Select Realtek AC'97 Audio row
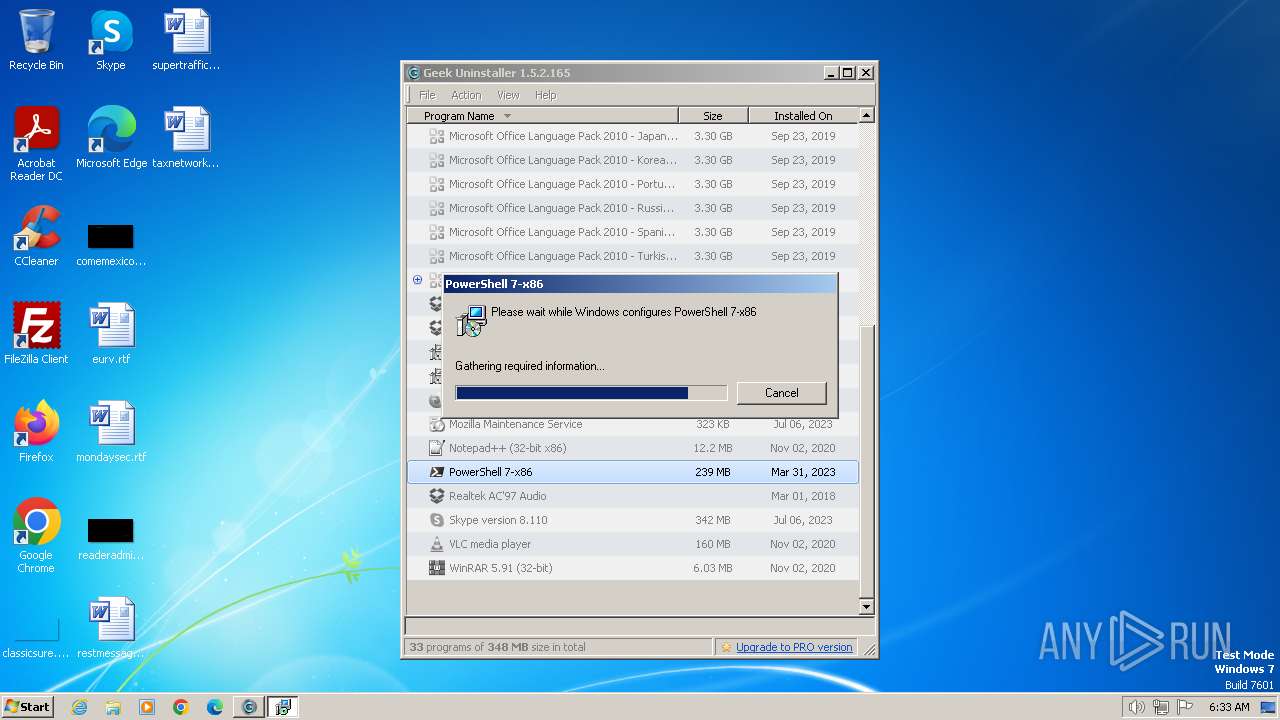 click(x=632, y=496)
